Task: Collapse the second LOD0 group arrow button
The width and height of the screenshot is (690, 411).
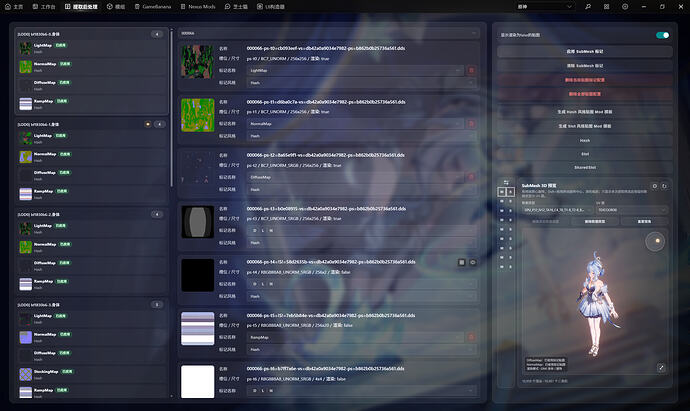Action: point(160,124)
